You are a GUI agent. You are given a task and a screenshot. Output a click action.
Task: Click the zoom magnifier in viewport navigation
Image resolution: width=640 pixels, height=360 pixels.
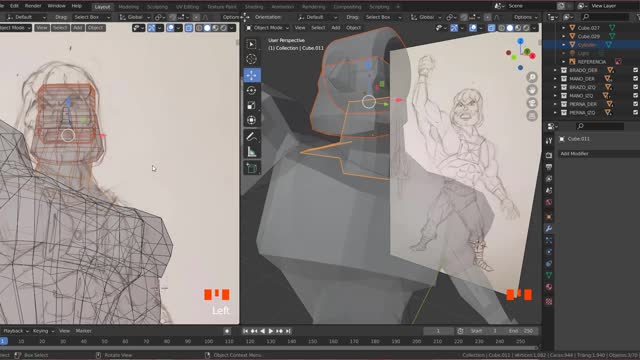(x=532, y=77)
